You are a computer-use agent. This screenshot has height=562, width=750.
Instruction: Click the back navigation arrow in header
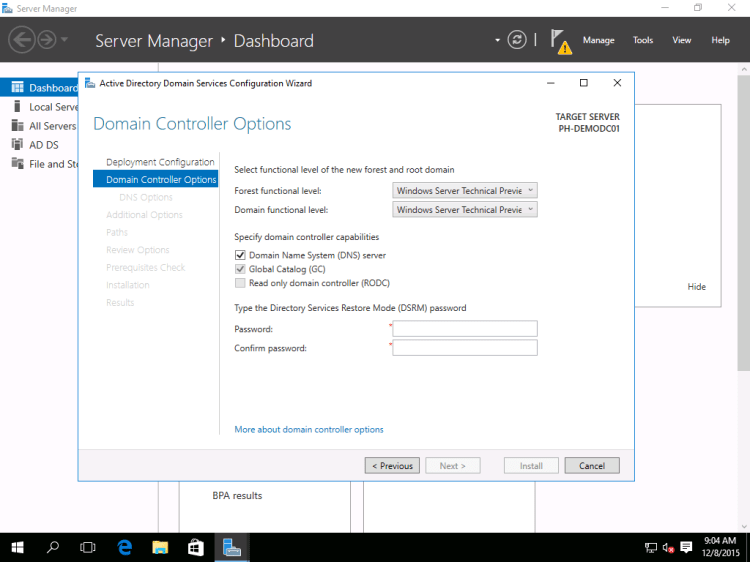21,40
